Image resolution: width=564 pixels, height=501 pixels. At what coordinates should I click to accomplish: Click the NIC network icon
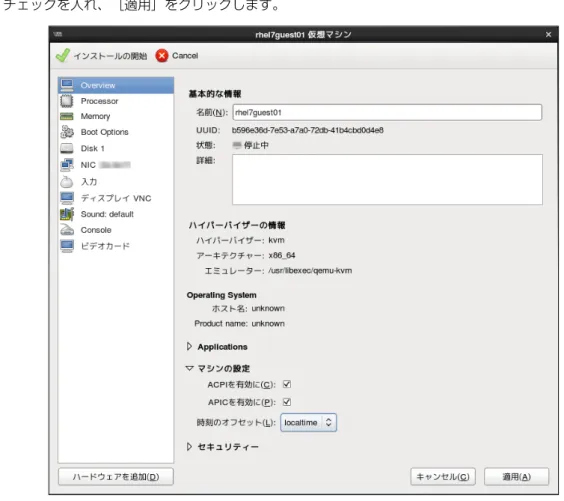tap(67, 165)
